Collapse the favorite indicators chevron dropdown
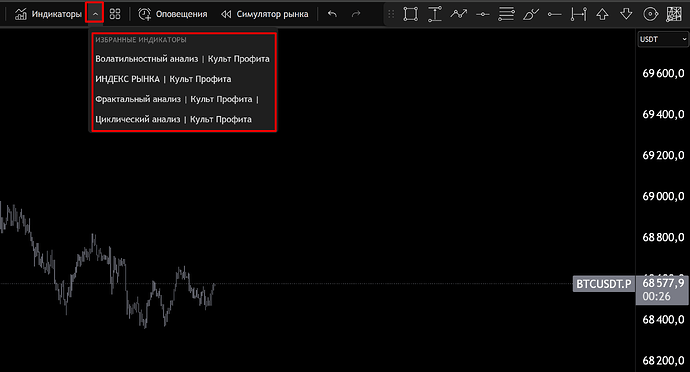 click(95, 14)
